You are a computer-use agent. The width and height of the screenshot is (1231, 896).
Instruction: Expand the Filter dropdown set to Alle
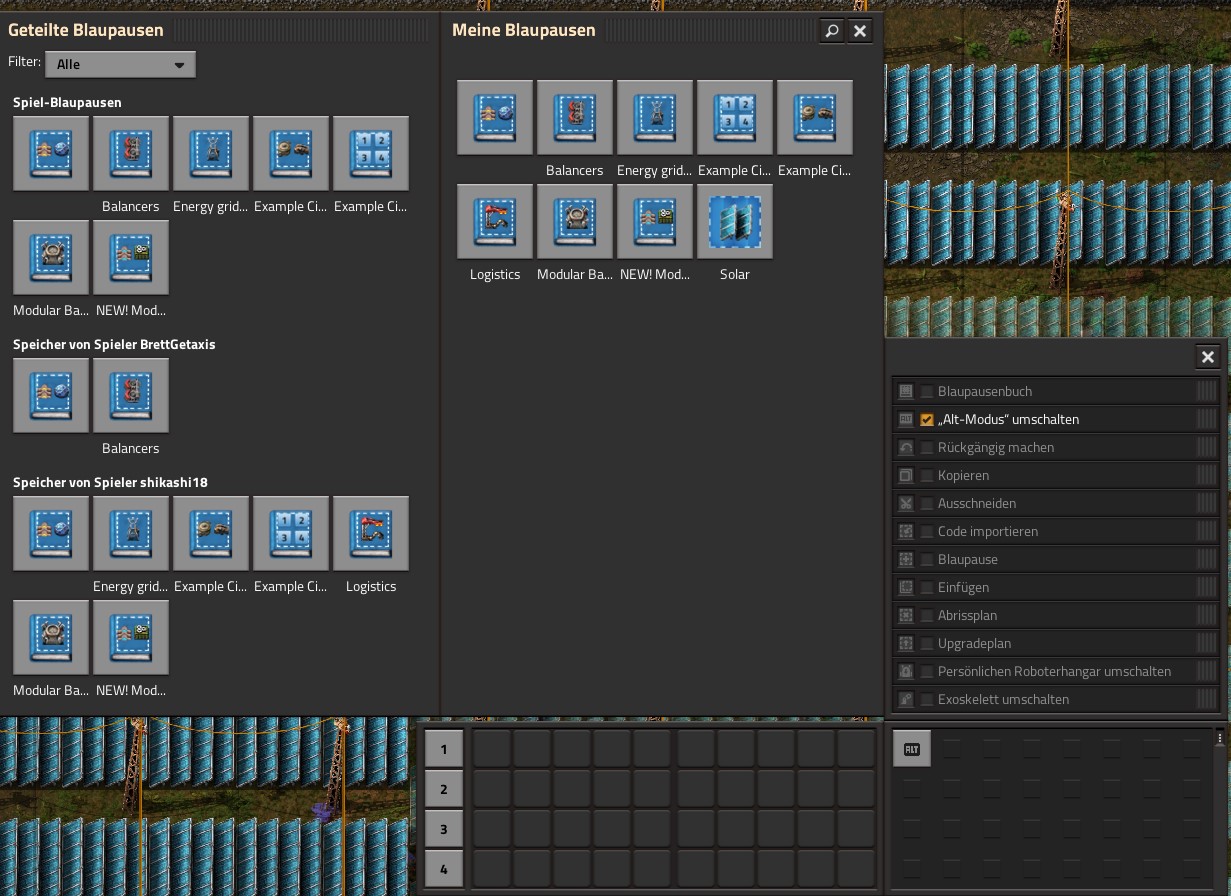(x=120, y=64)
